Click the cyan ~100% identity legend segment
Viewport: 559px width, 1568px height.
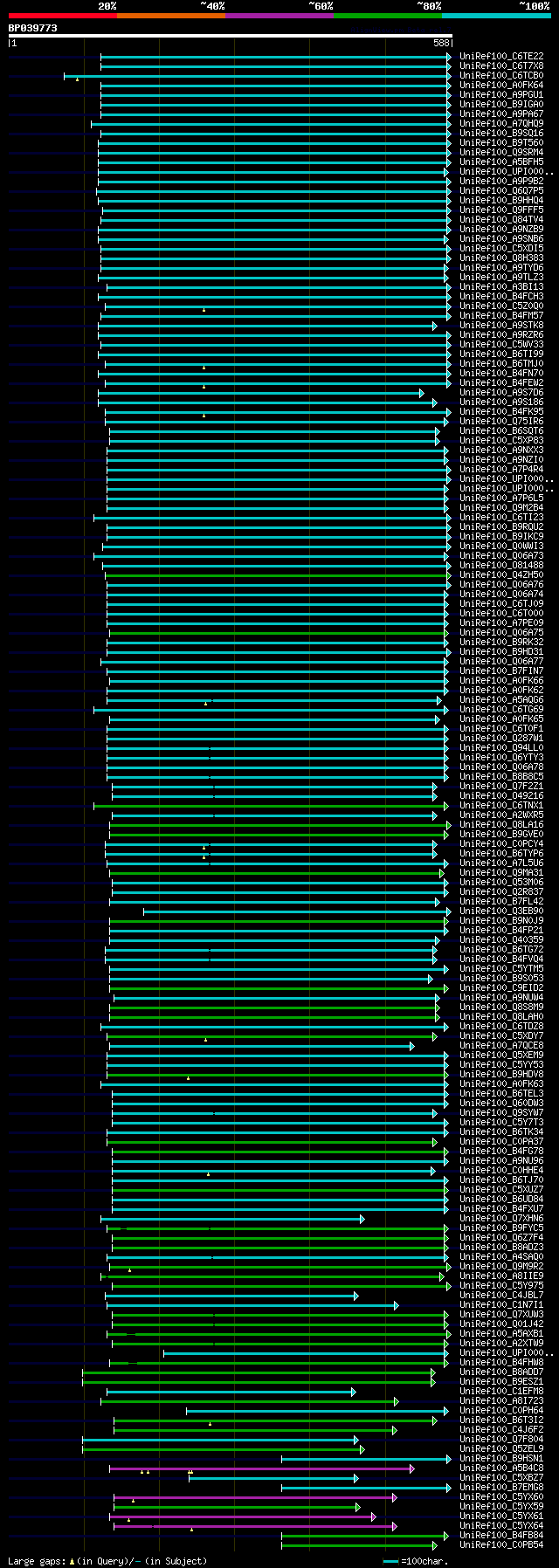pos(496,16)
